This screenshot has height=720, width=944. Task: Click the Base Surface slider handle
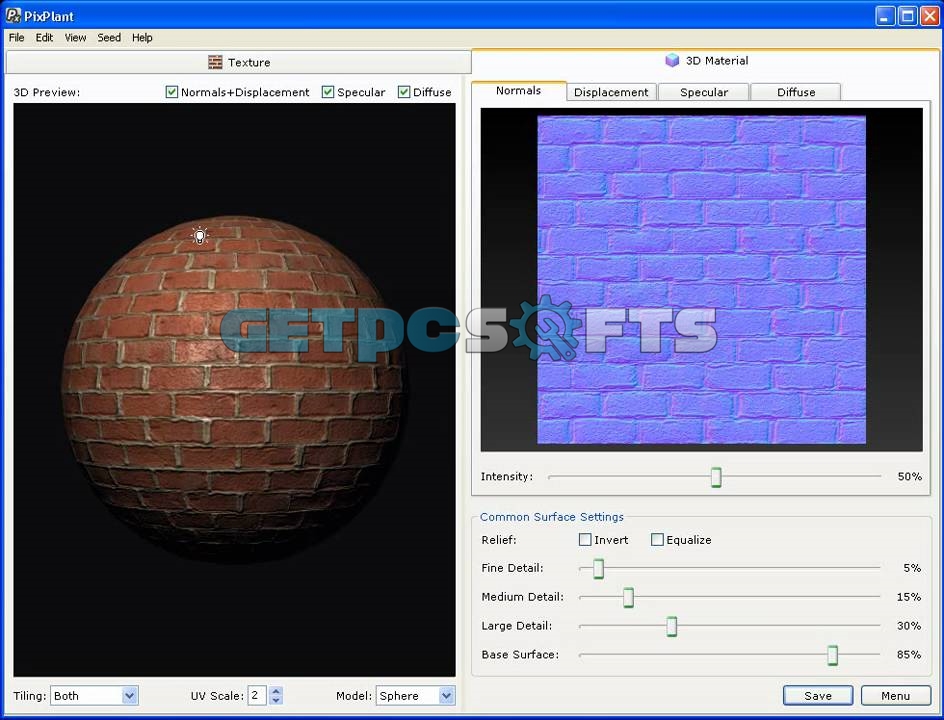[x=833, y=655]
